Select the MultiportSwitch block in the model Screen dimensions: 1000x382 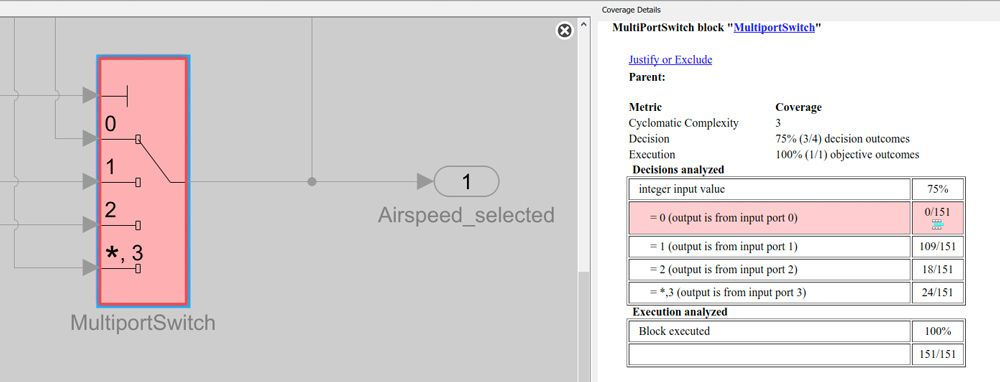(143, 181)
